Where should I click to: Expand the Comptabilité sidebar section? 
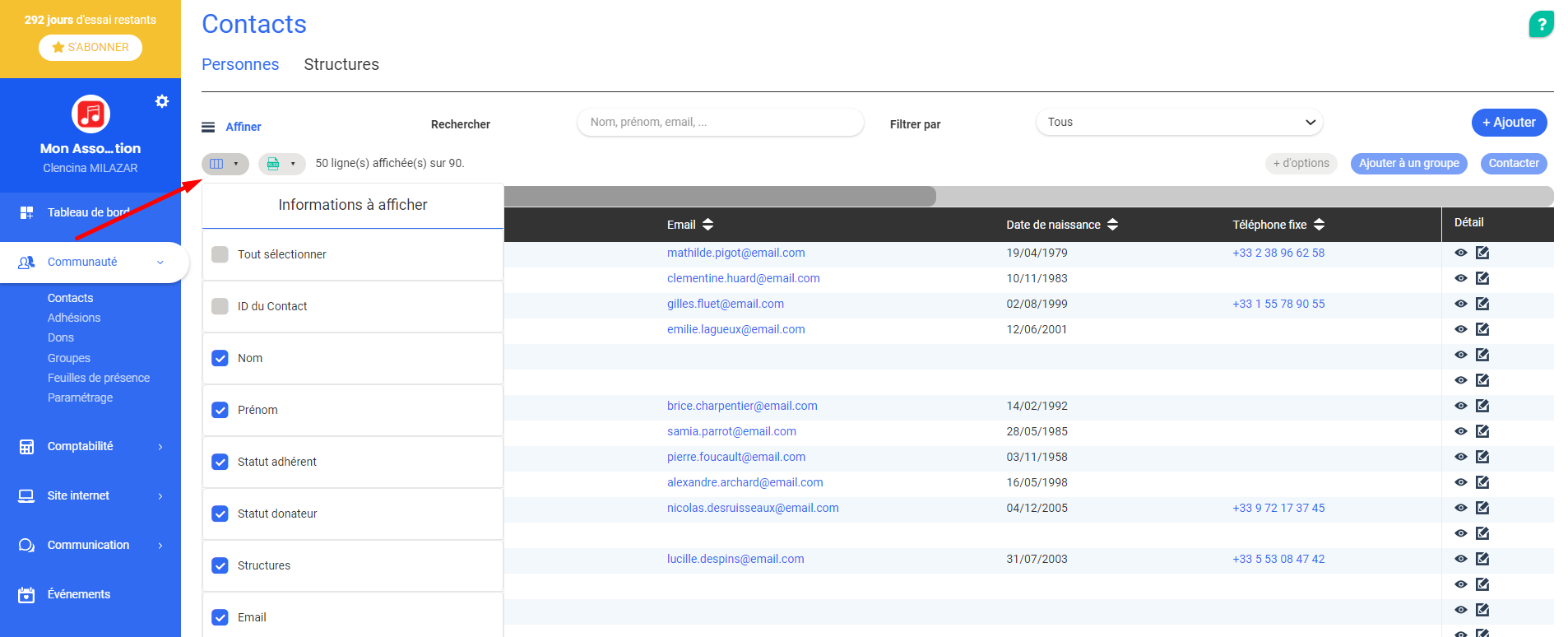(160, 447)
